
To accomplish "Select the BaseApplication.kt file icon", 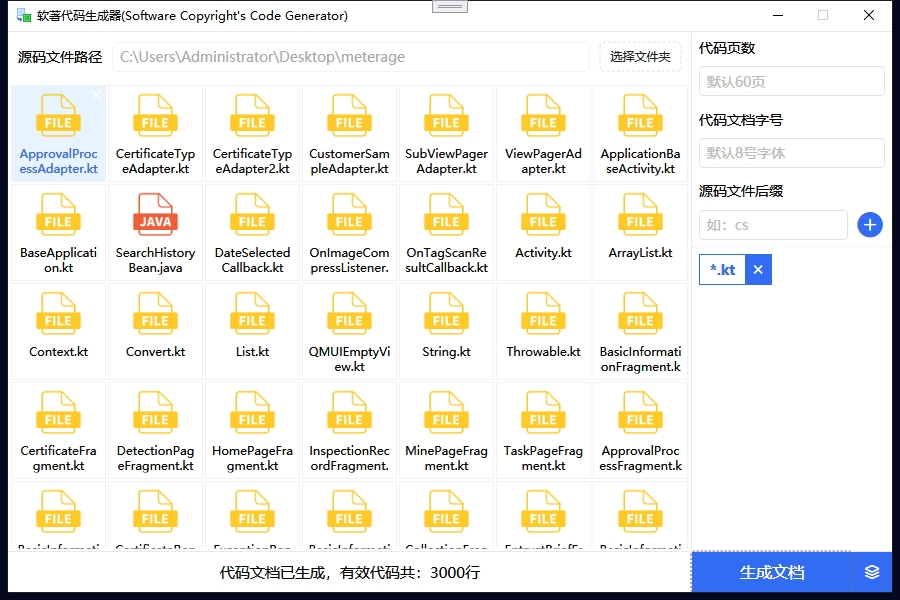I will point(58,214).
